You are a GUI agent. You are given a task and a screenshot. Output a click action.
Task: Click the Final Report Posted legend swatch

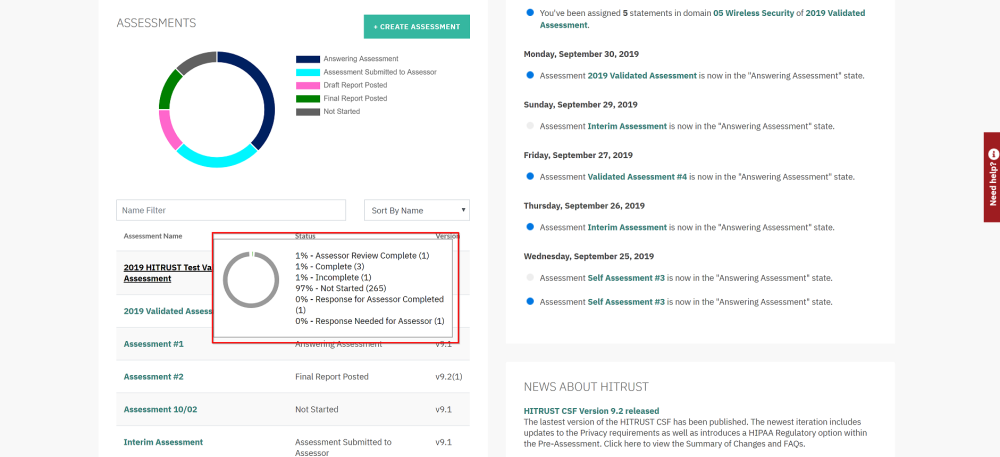(x=307, y=99)
